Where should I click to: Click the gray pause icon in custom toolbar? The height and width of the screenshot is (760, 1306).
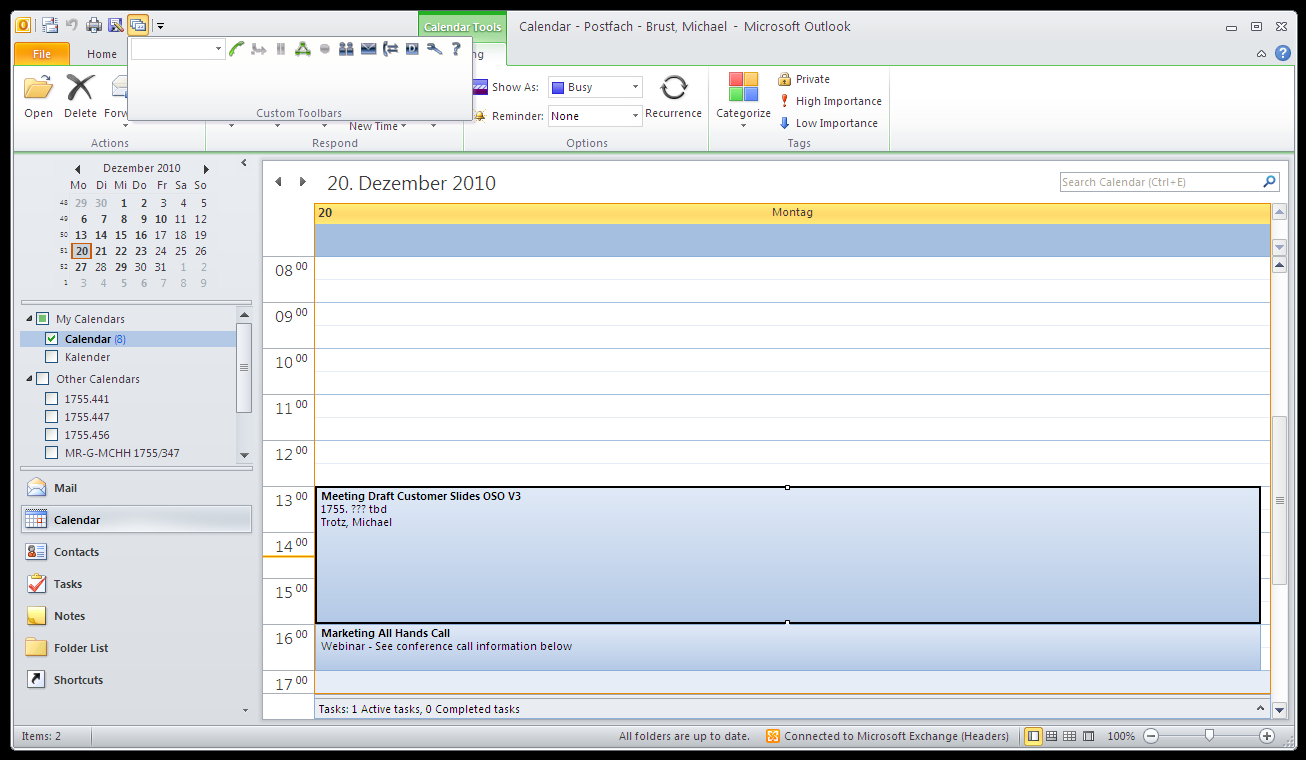[x=281, y=49]
